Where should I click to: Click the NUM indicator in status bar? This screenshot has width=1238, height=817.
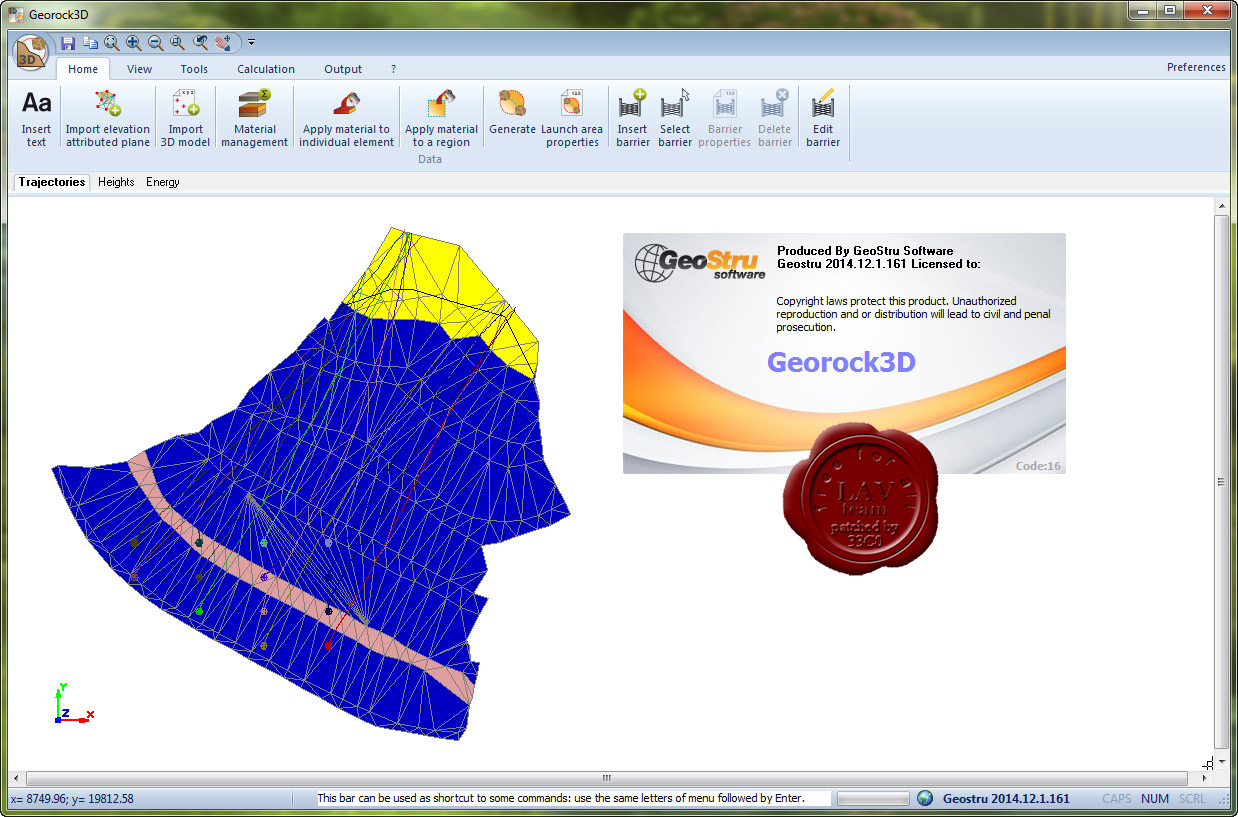point(1155,799)
